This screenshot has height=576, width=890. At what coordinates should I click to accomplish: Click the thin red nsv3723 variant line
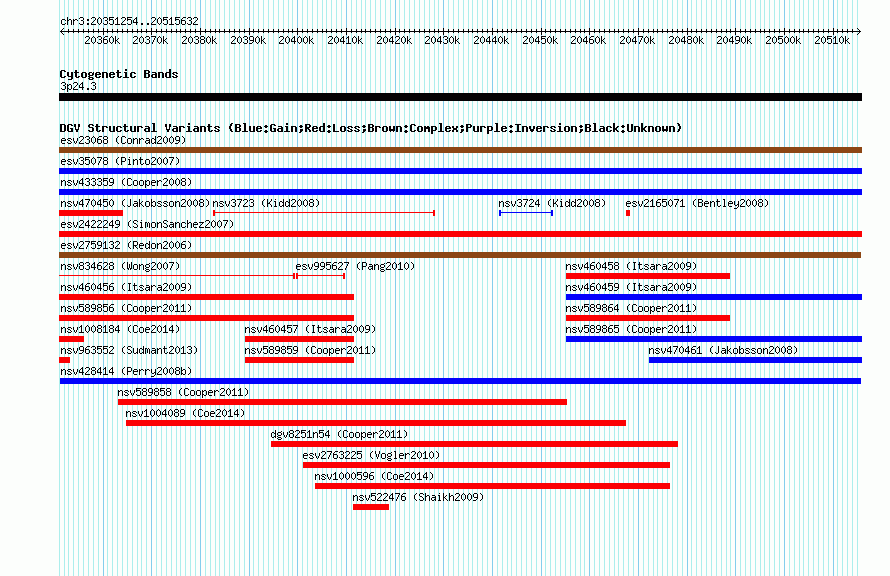point(324,213)
